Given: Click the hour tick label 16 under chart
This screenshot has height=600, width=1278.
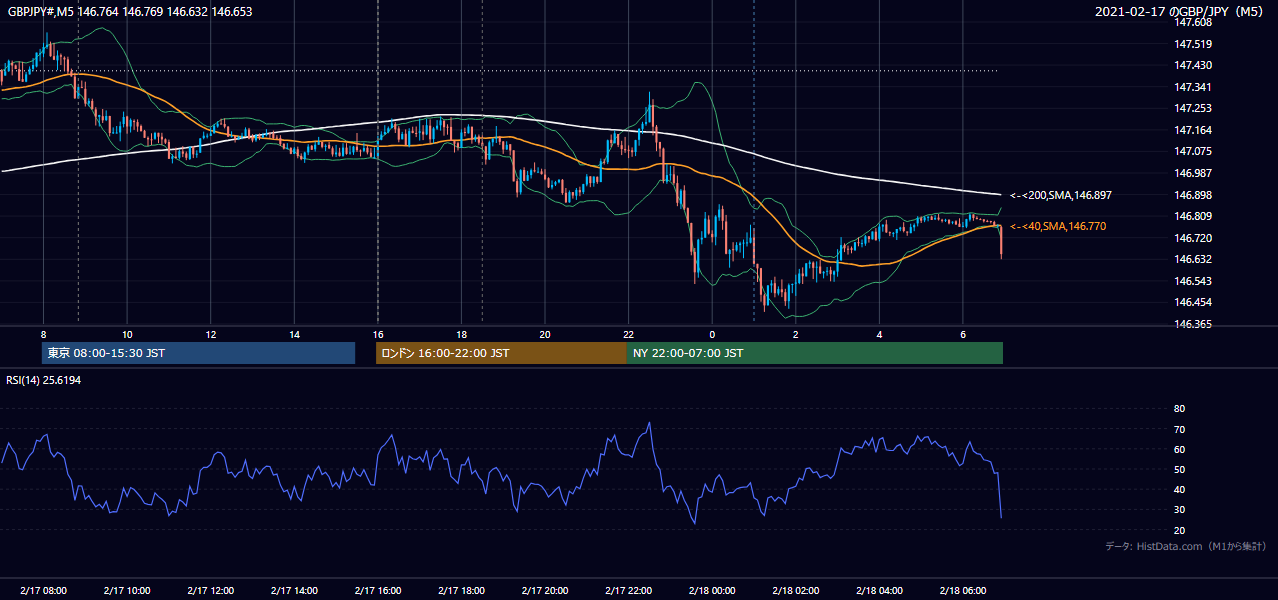Looking at the screenshot, I should [377, 334].
